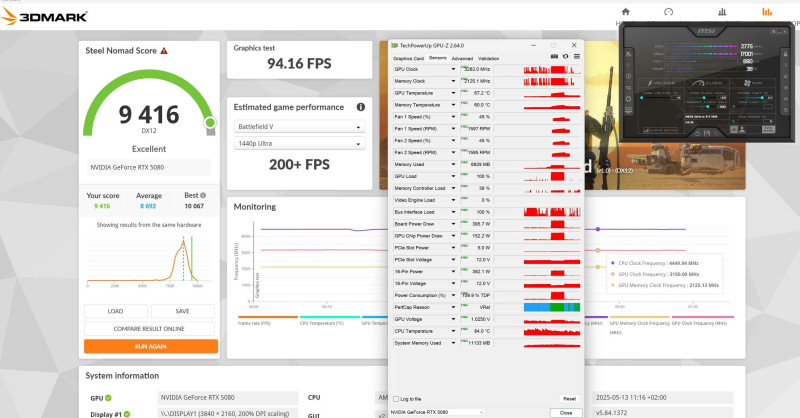Image resolution: width=800 pixels, height=418 pixels.
Task: Switch to GPU-Z Validation tab
Action: click(488, 59)
